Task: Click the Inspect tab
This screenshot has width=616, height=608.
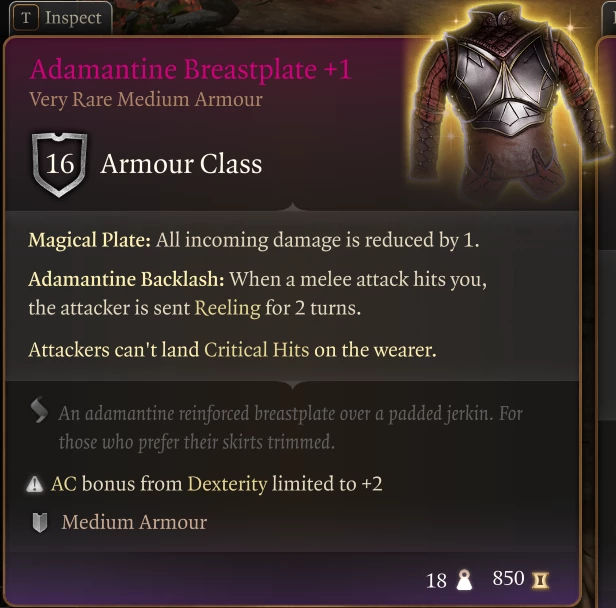Action: click(x=60, y=18)
